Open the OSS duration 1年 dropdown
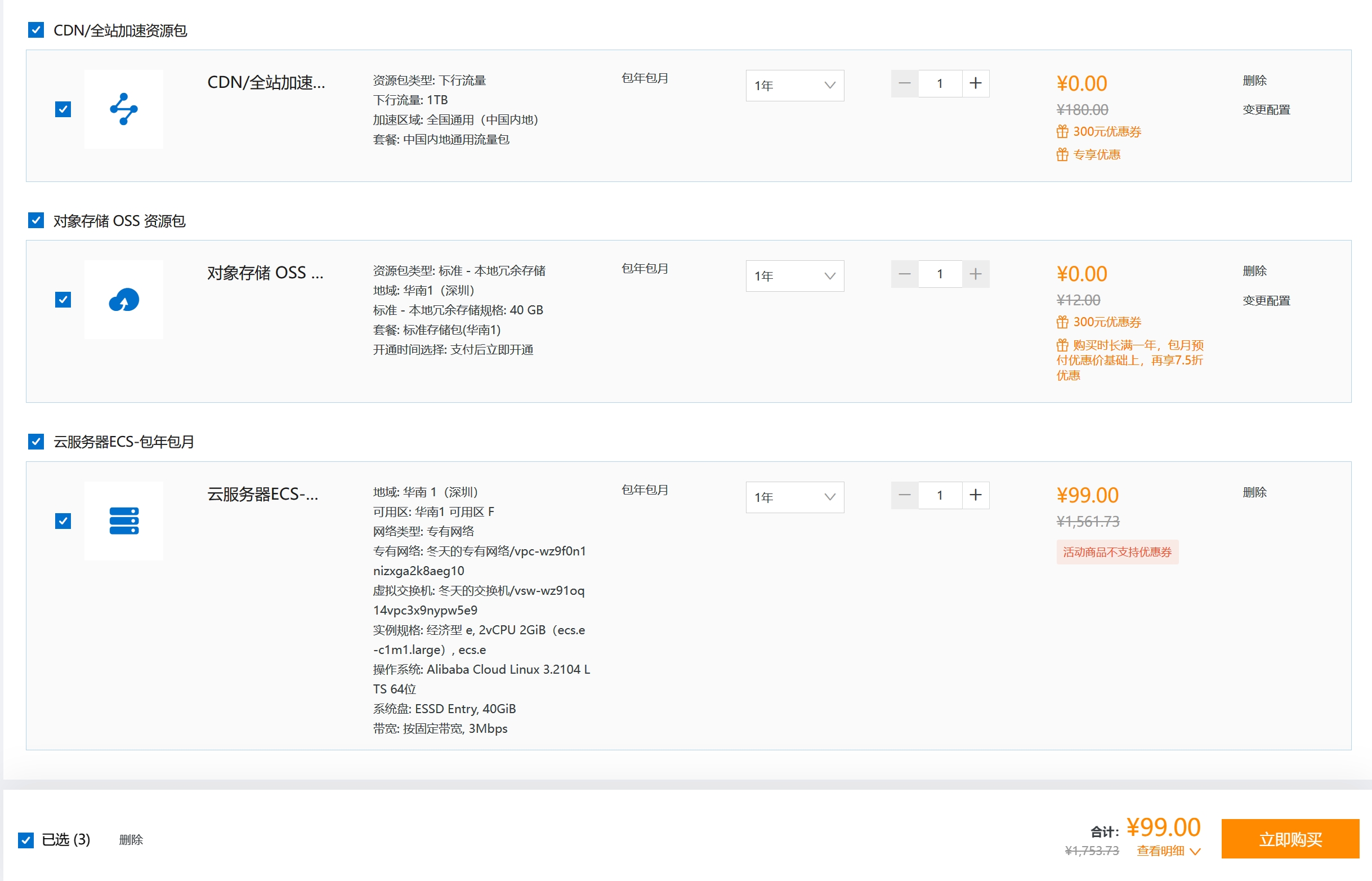 pyautogui.click(x=794, y=276)
